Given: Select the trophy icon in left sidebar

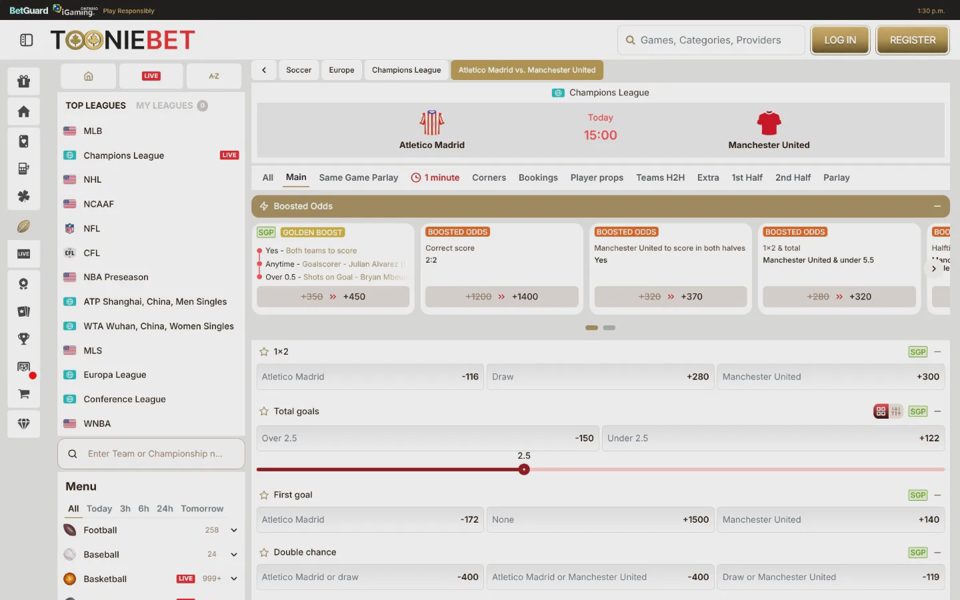Looking at the screenshot, I should [23, 339].
